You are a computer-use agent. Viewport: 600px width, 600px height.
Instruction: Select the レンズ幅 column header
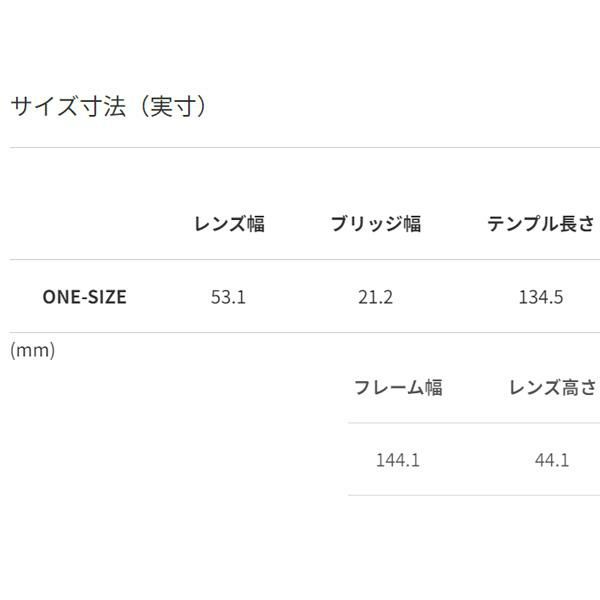229,223
